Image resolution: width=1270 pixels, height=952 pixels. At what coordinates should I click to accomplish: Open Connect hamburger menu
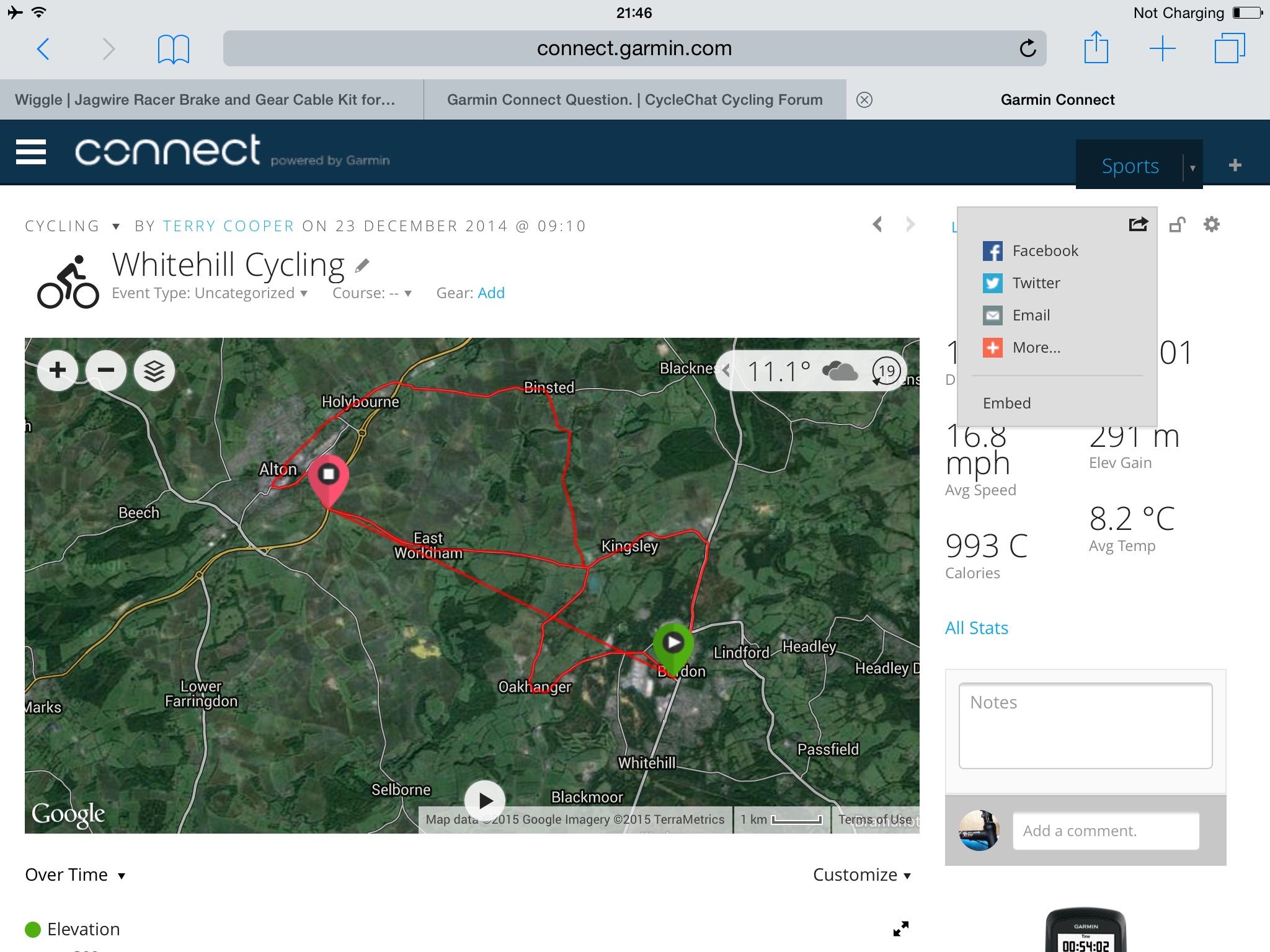[31, 152]
